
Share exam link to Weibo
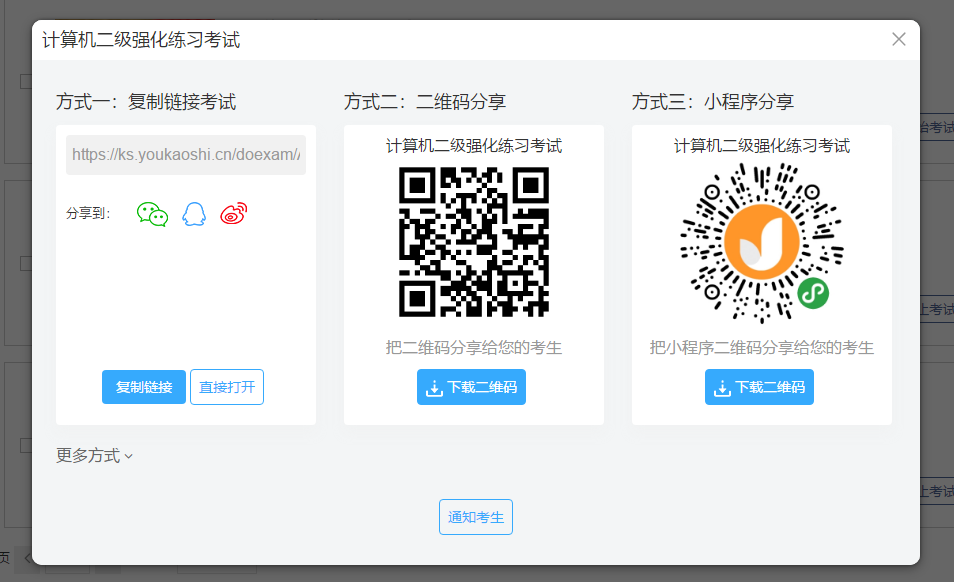pos(234,213)
